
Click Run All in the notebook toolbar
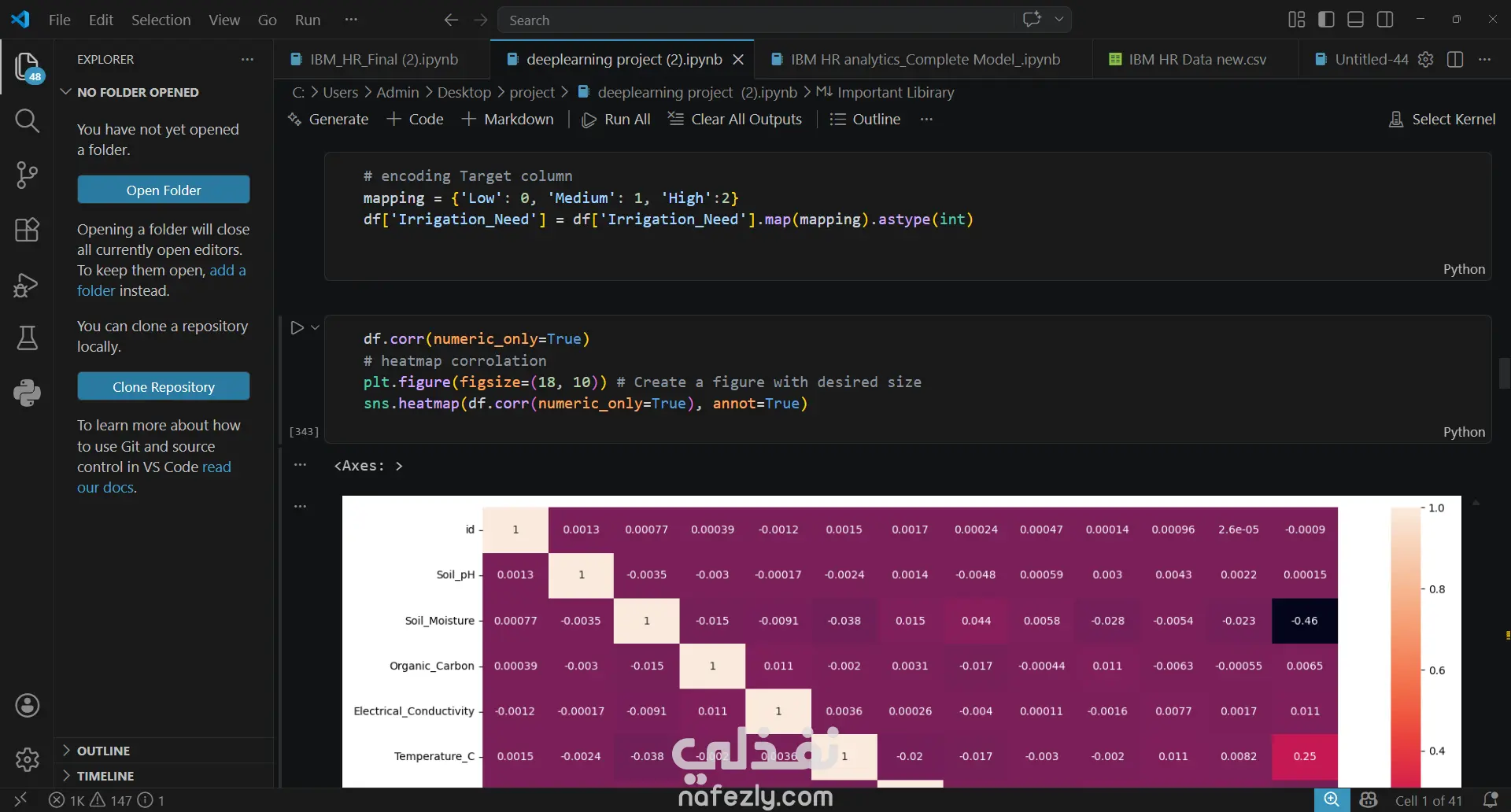pyautogui.click(x=616, y=120)
